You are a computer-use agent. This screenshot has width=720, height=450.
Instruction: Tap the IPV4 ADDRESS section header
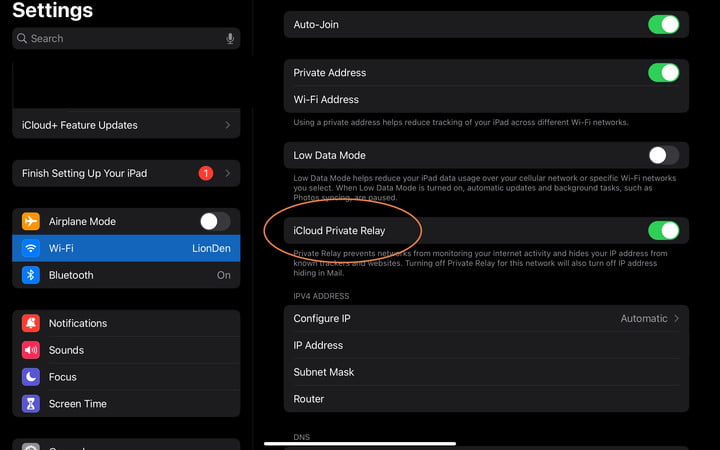tap(321, 296)
